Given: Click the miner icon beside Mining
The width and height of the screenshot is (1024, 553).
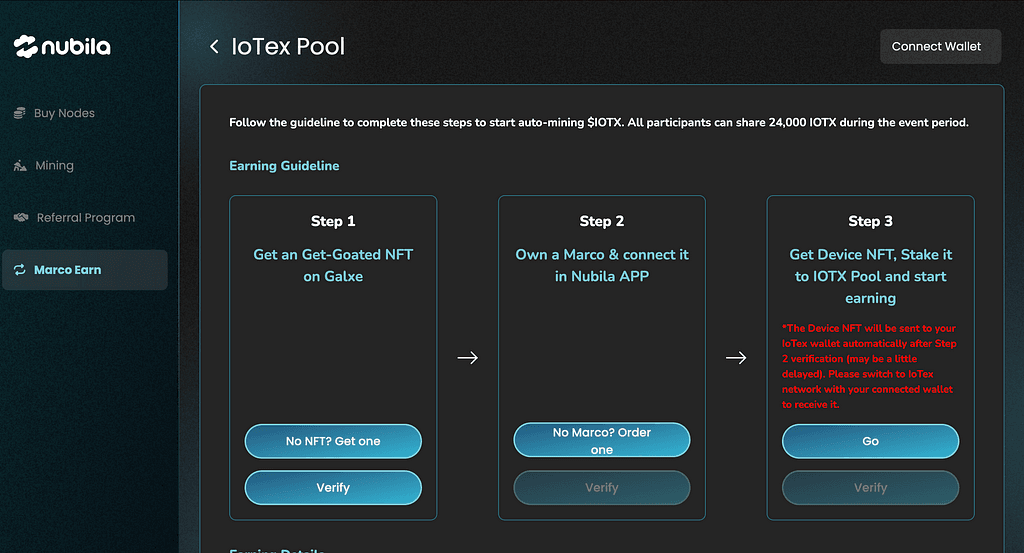Looking at the screenshot, I should [x=19, y=166].
